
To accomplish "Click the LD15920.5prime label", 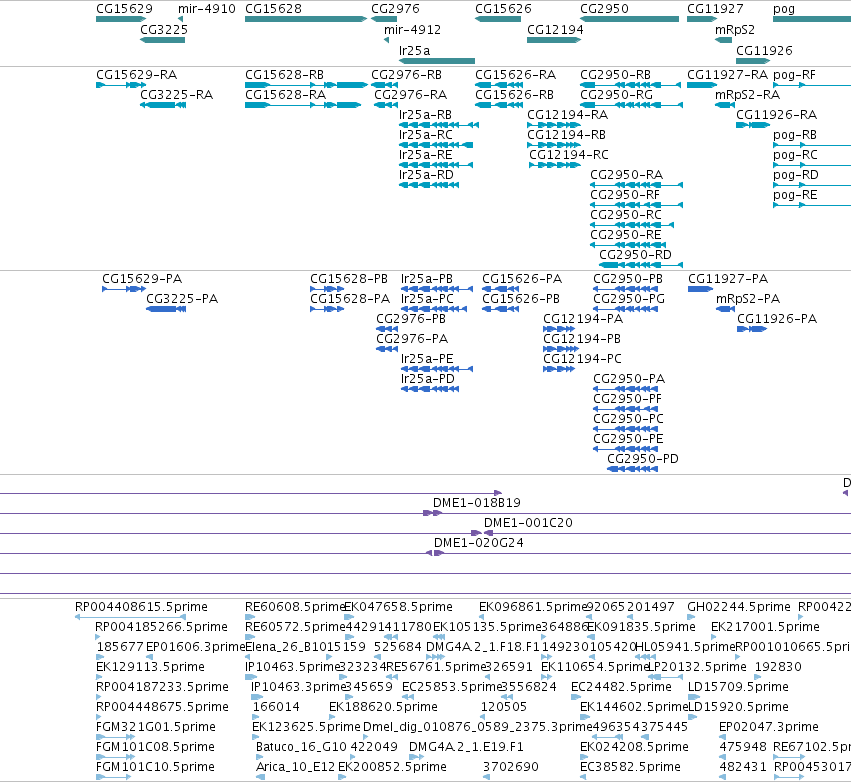I will (738, 707).
